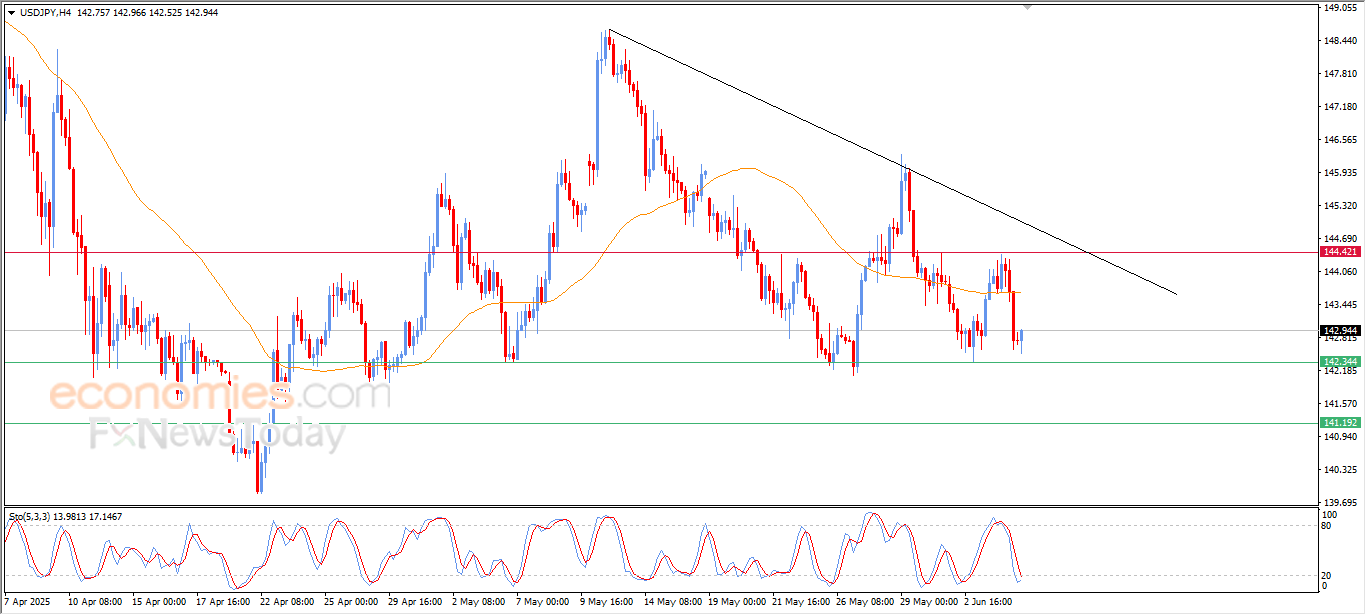This screenshot has height=615, width=1366.
Task: Click the black current price tag 142.944 on axis
Action: (1338, 330)
